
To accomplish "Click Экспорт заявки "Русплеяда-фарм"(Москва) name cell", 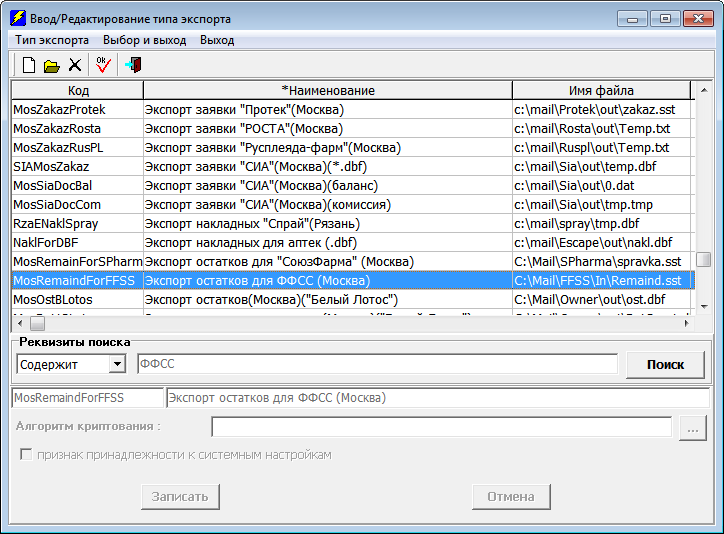I will 328,148.
